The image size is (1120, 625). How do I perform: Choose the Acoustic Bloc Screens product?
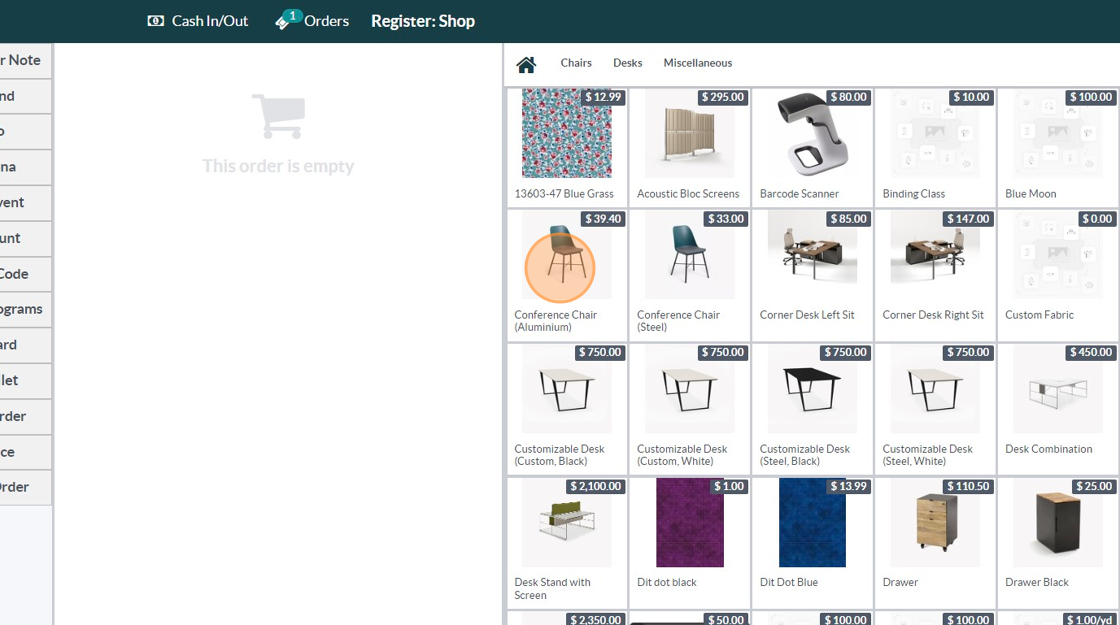[689, 147]
